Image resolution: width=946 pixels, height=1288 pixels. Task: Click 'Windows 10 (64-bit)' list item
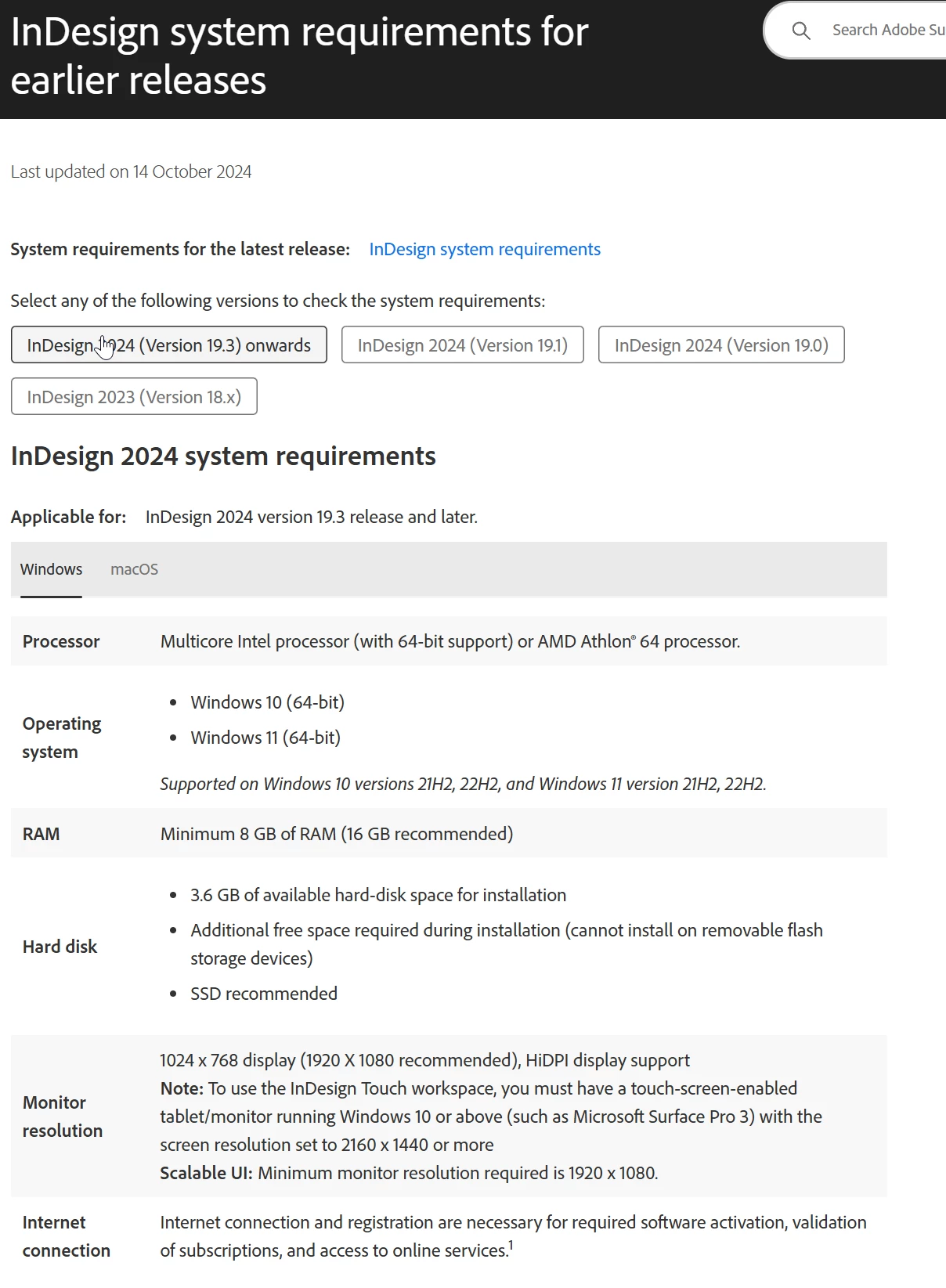(x=267, y=702)
